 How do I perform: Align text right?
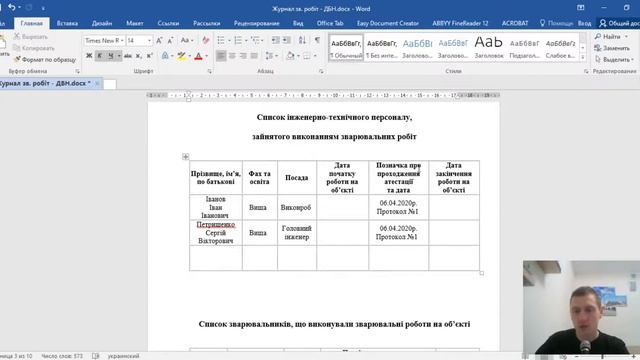[243, 56]
